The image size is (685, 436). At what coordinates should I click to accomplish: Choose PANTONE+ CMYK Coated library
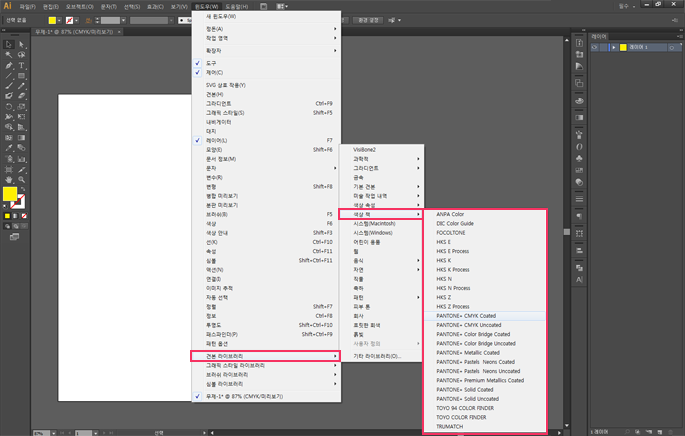(485, 316)
